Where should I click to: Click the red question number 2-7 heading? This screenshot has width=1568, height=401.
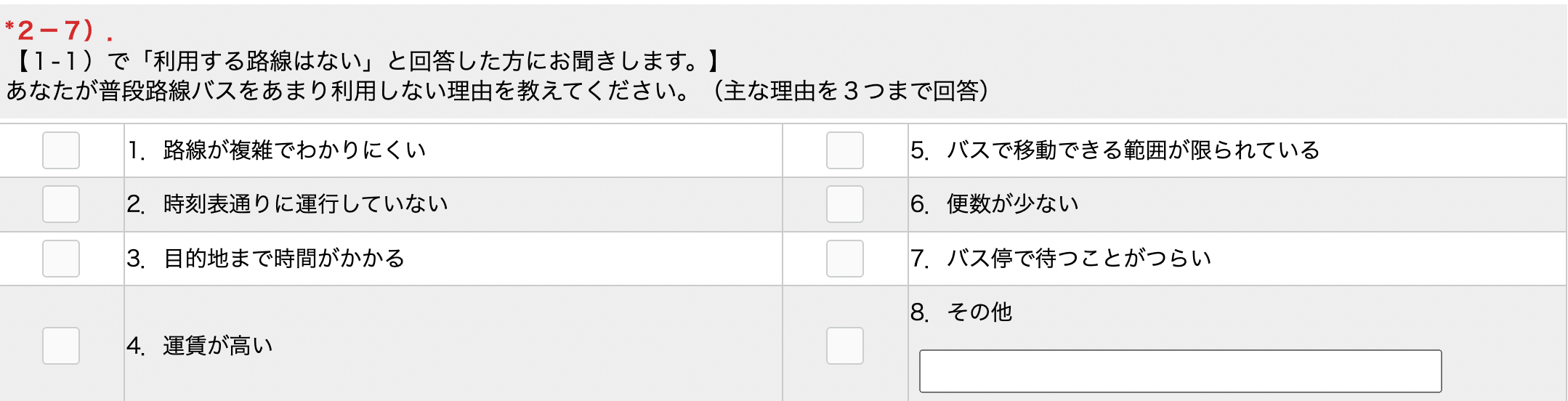point(59,31)
